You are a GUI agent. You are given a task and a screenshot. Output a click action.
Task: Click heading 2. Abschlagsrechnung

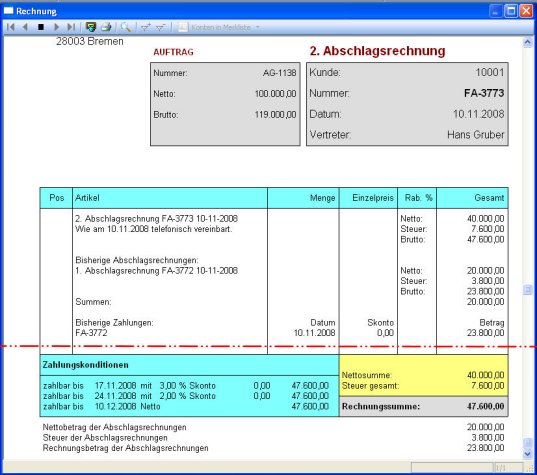pos(377,51)
